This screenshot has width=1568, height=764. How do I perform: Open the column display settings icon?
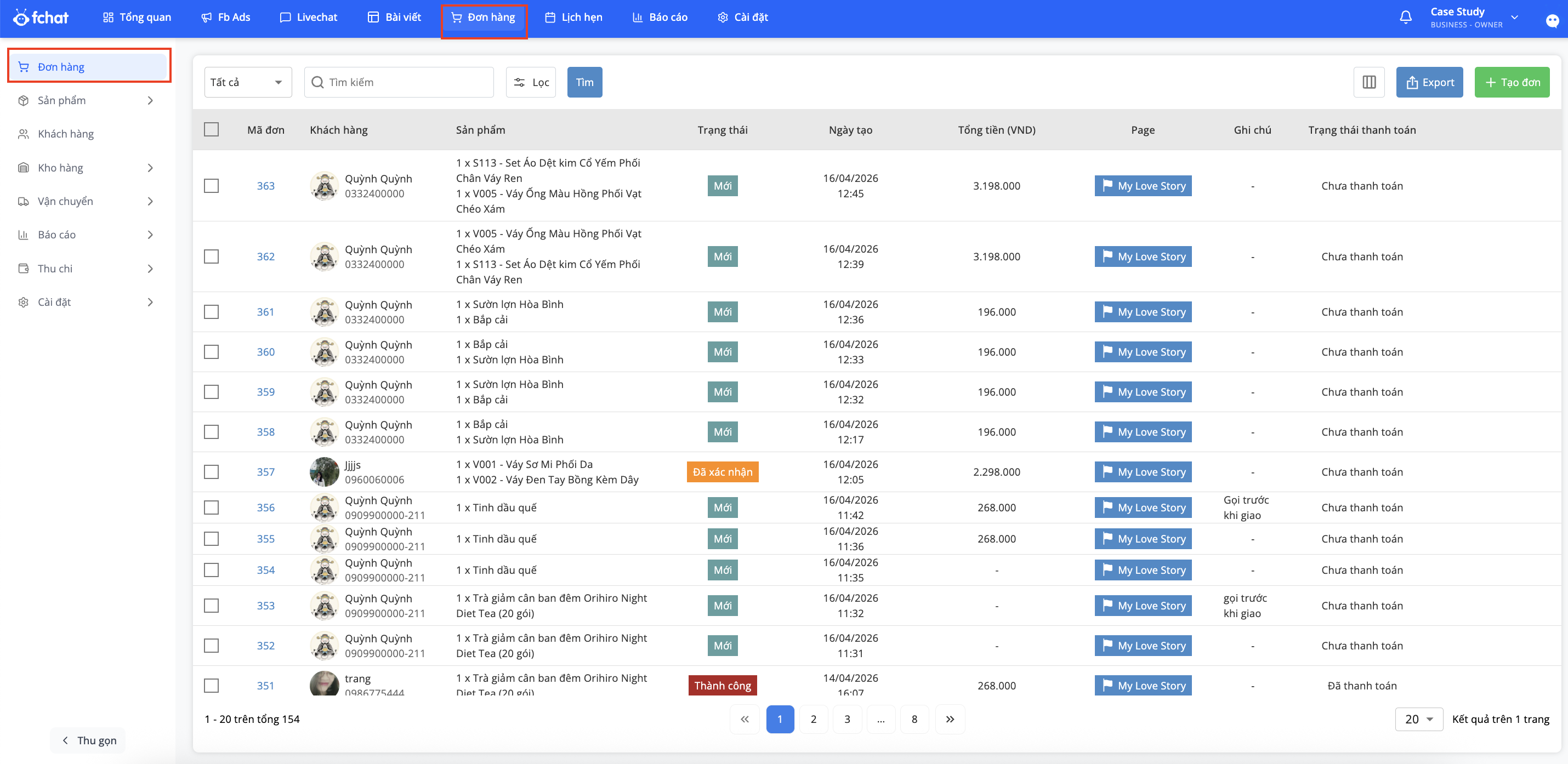click(1369, 82)
